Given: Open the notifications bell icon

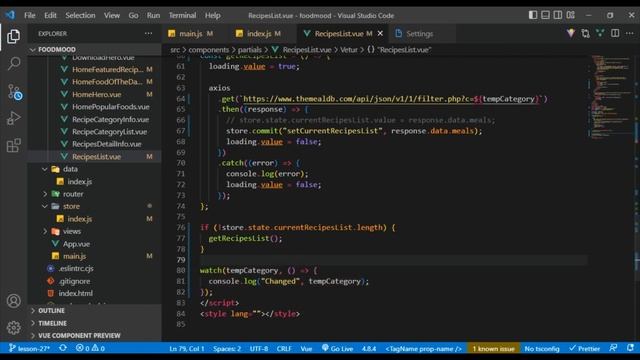Looking at the screenshot, I should (630, 348).
